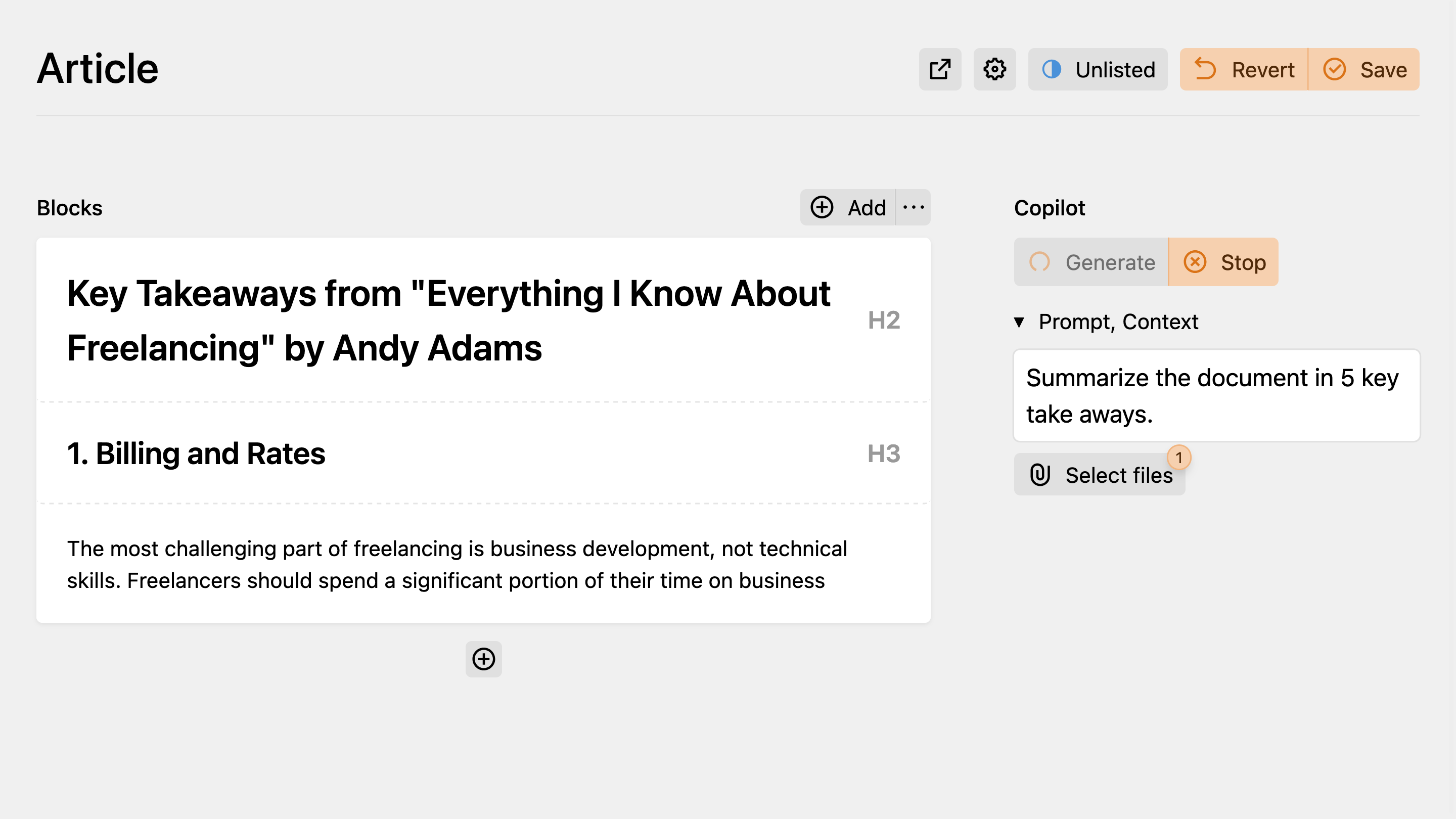Open article in new window icon

point(940,69)
